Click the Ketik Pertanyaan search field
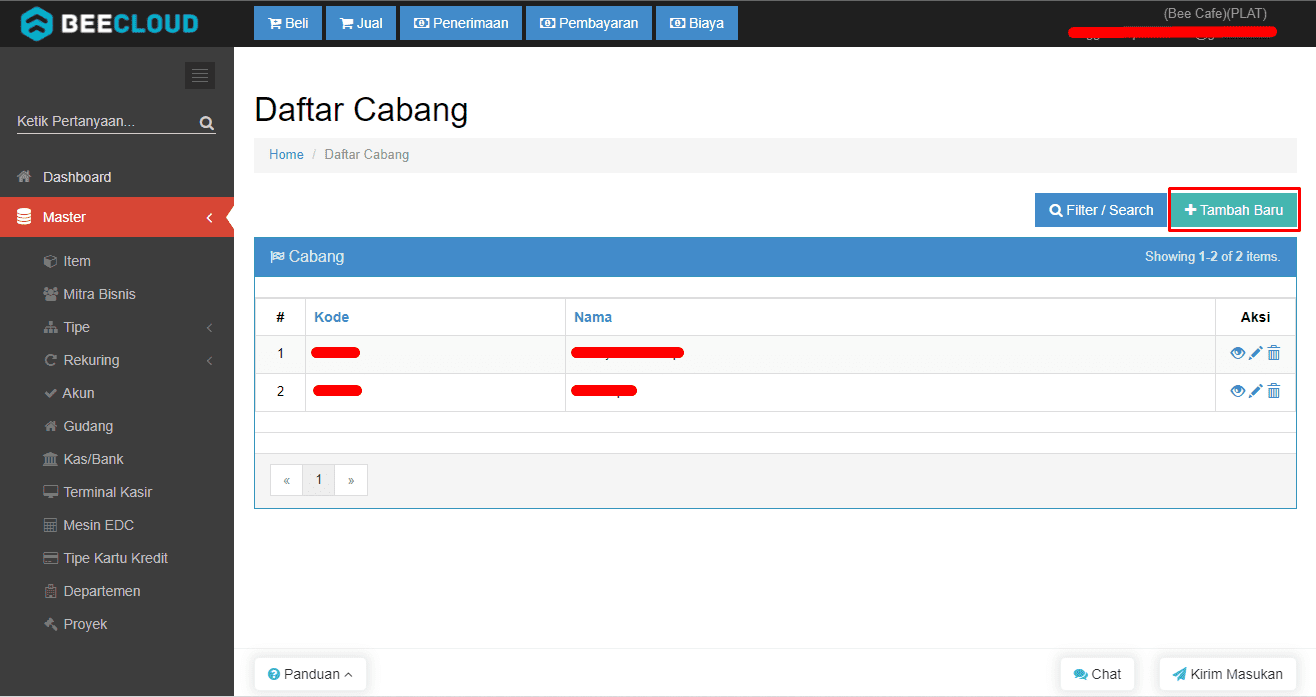The width and height of the screenshot is (1316, 697). pos(103,122)
